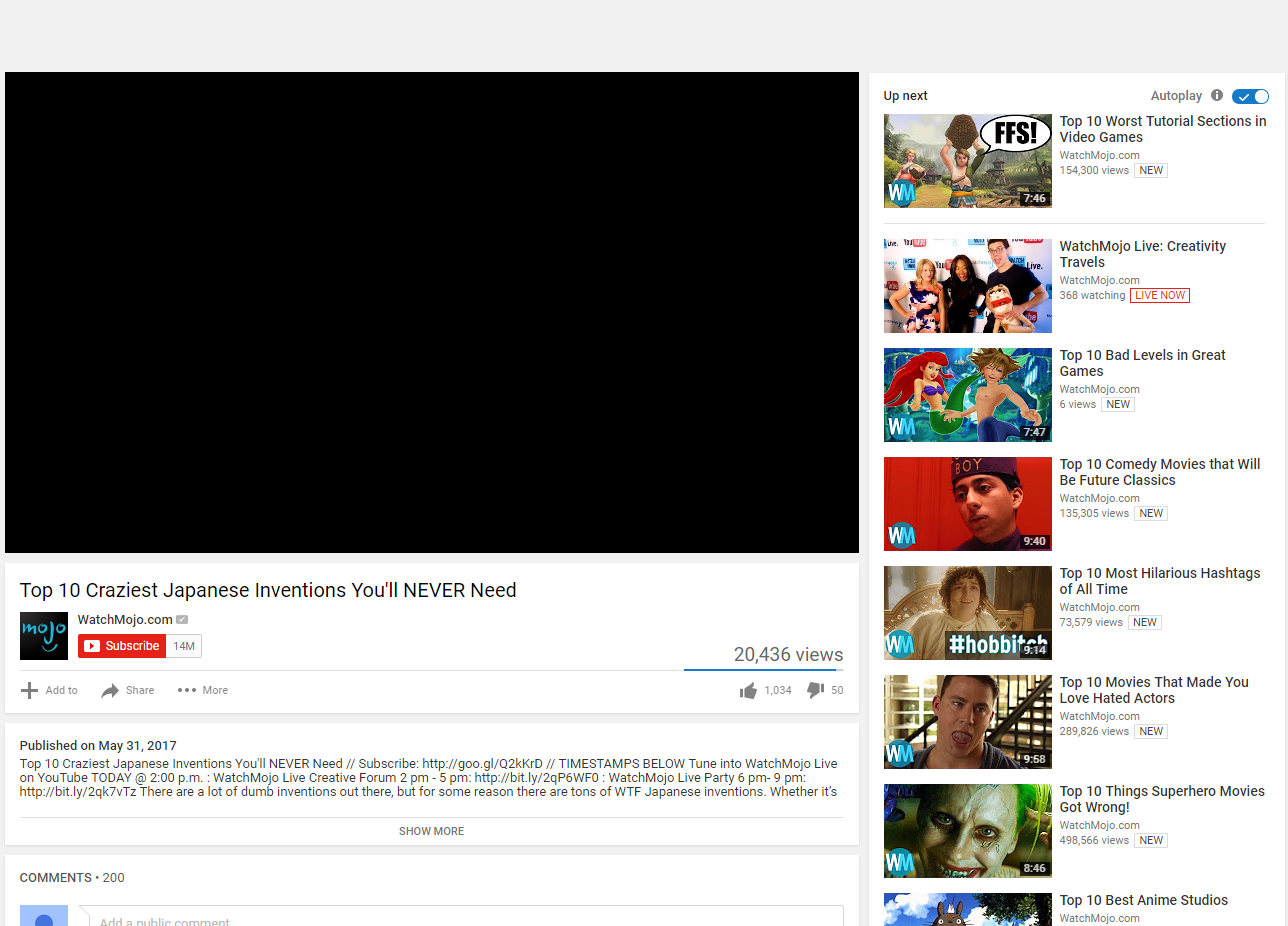Open Superhero Movies Got Wrong thumbnail
The image size is (1288, 926).
coord(968,831)
